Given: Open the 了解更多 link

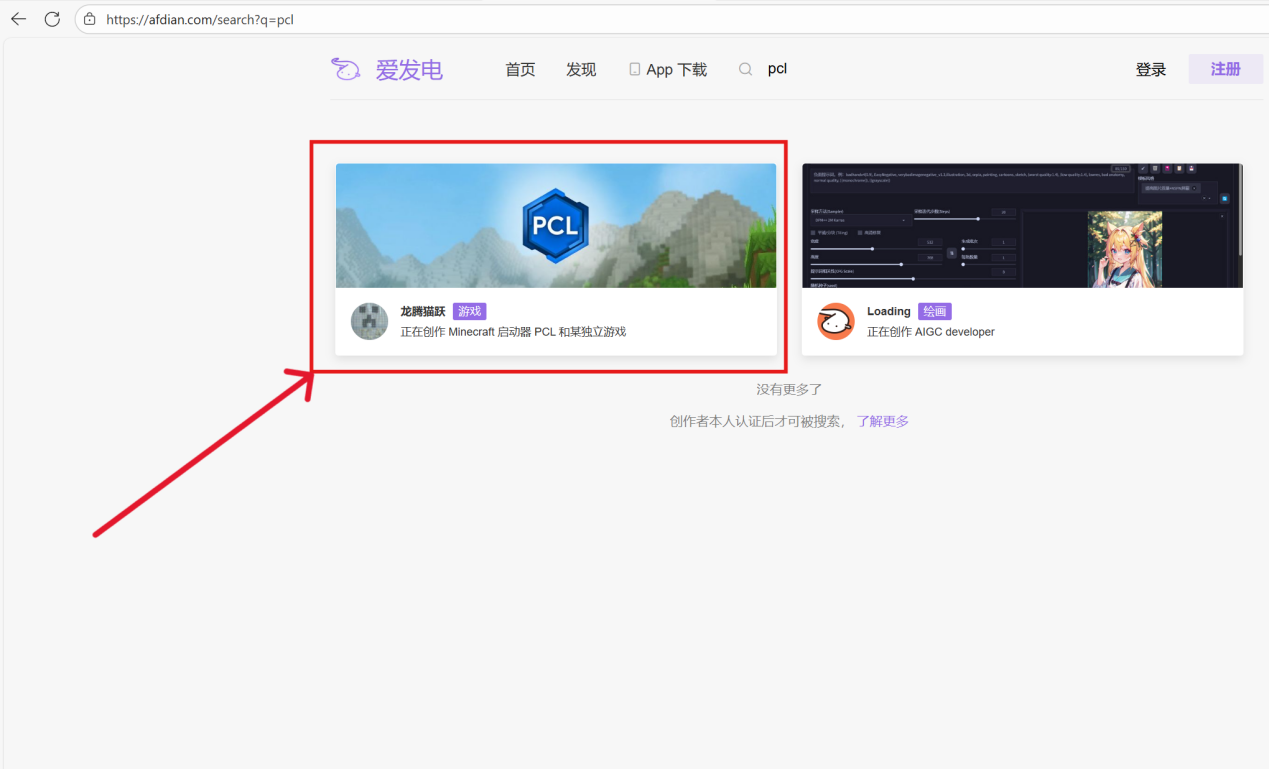Looking at the screenshot, I should coord(882,420).
